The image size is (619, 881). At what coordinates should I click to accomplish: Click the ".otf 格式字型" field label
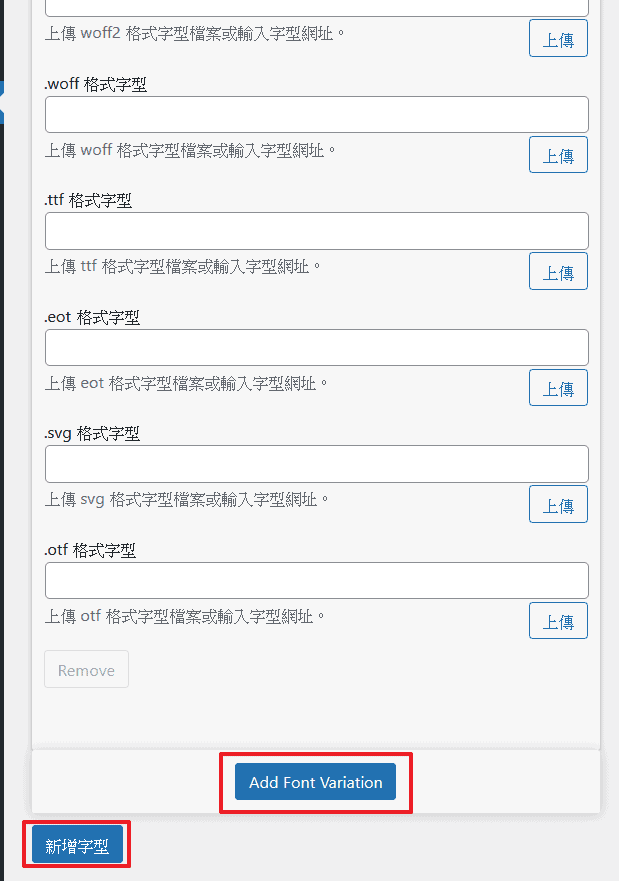pyautogui.click(x=90, y=551)
